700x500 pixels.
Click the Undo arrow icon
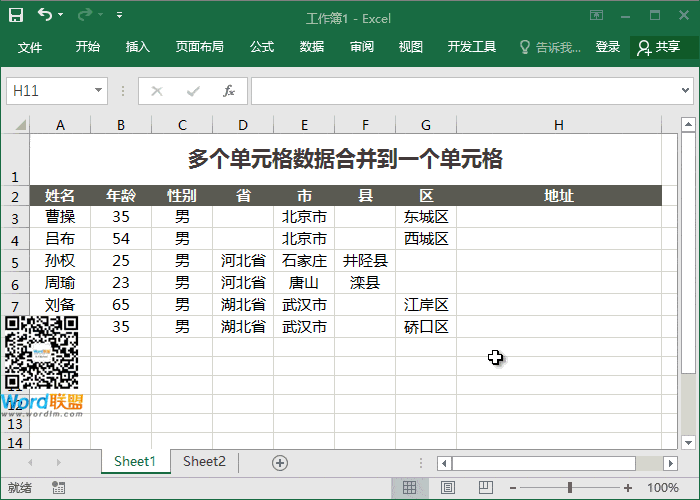click(x=45, y=15)
